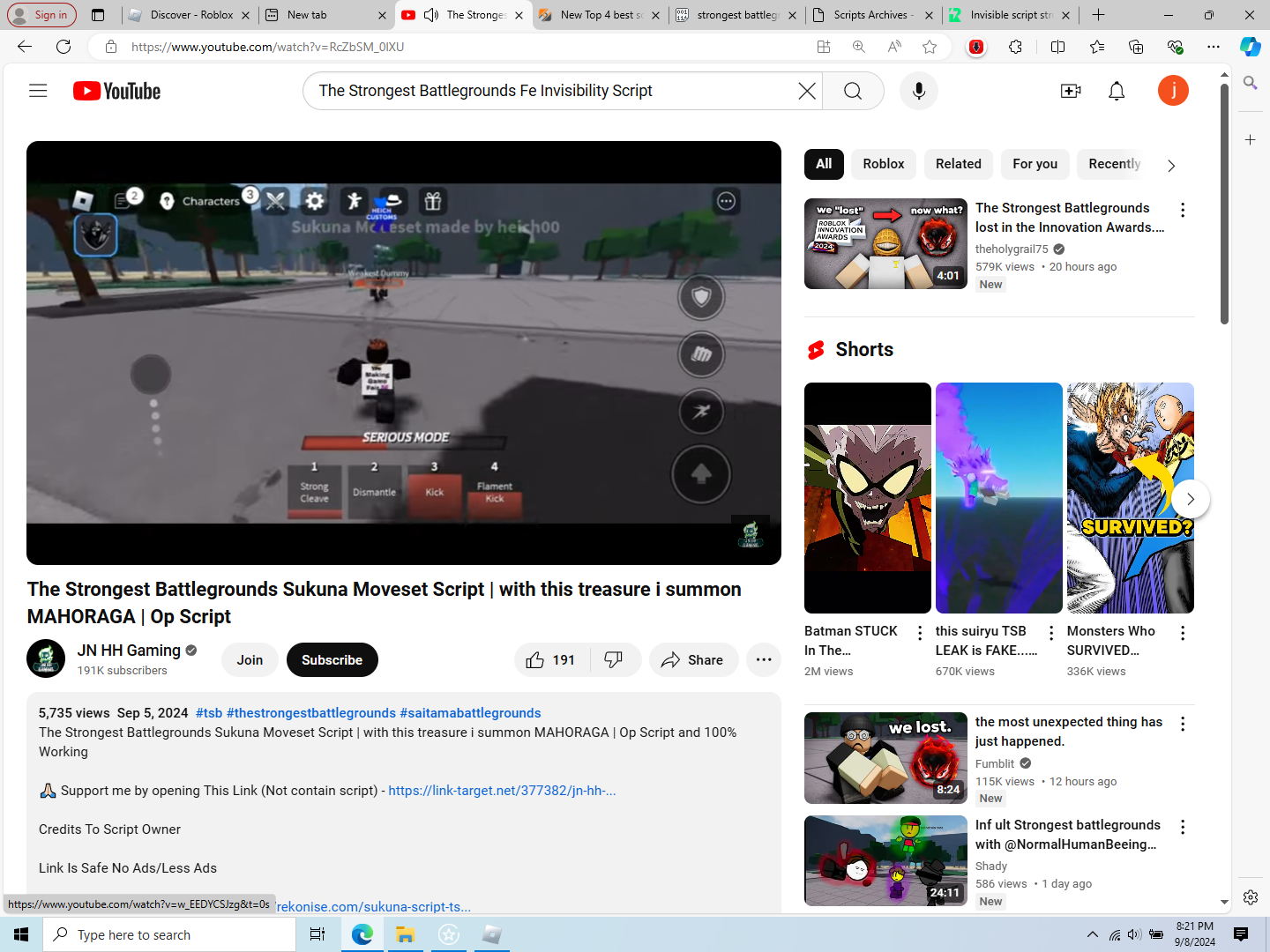Open the Copilot sidebar icon

pyautogui.click(x=1251, y=47)
